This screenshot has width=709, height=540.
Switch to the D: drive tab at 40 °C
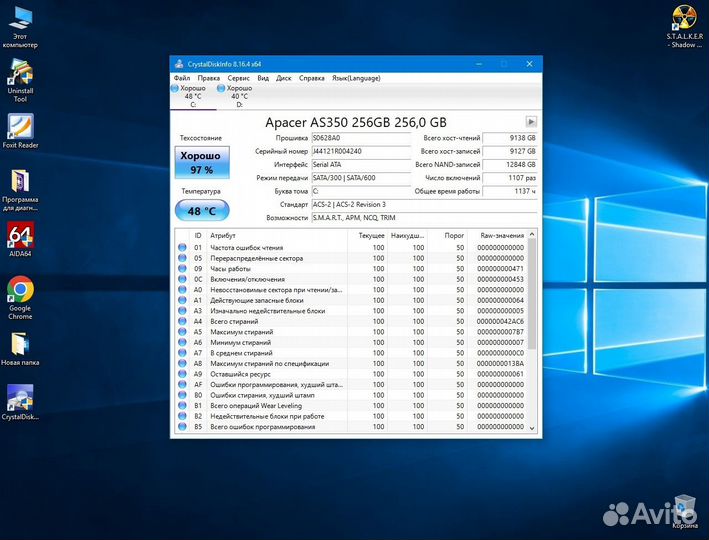tap(239, 96)
